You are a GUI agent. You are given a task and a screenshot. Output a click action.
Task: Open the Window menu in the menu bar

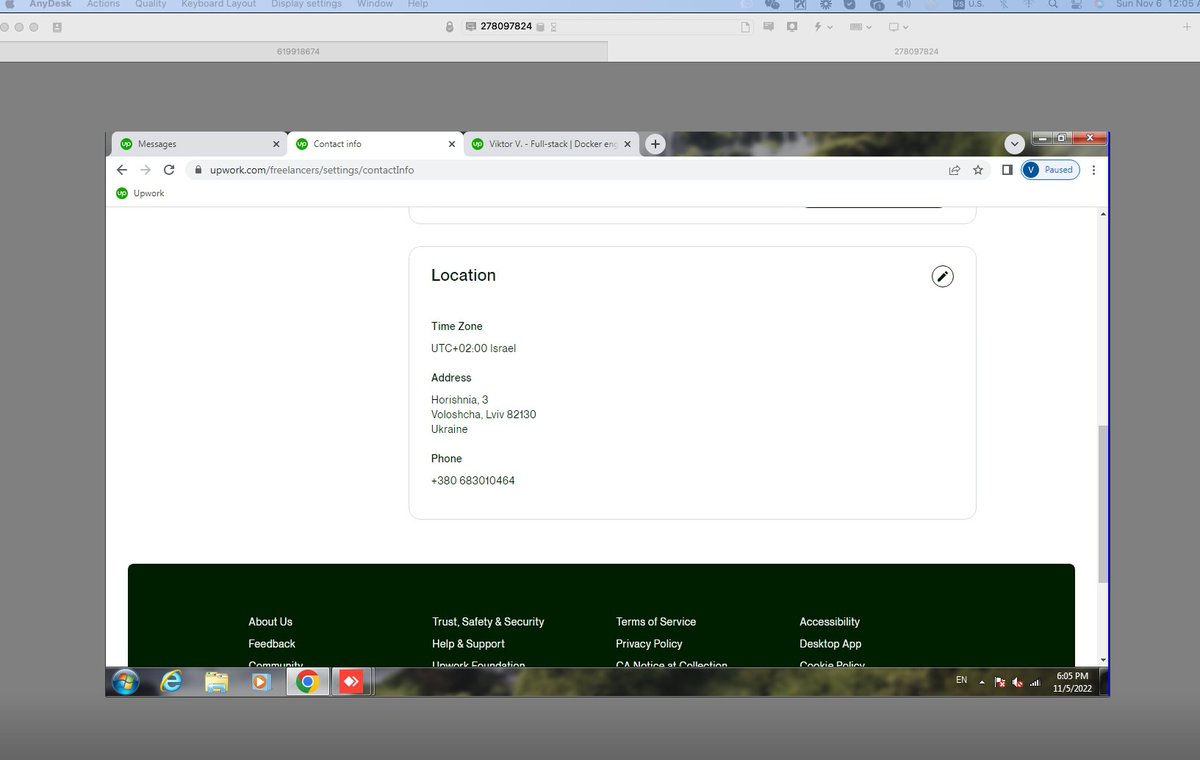pyautogui.click(x=375, y=4)
